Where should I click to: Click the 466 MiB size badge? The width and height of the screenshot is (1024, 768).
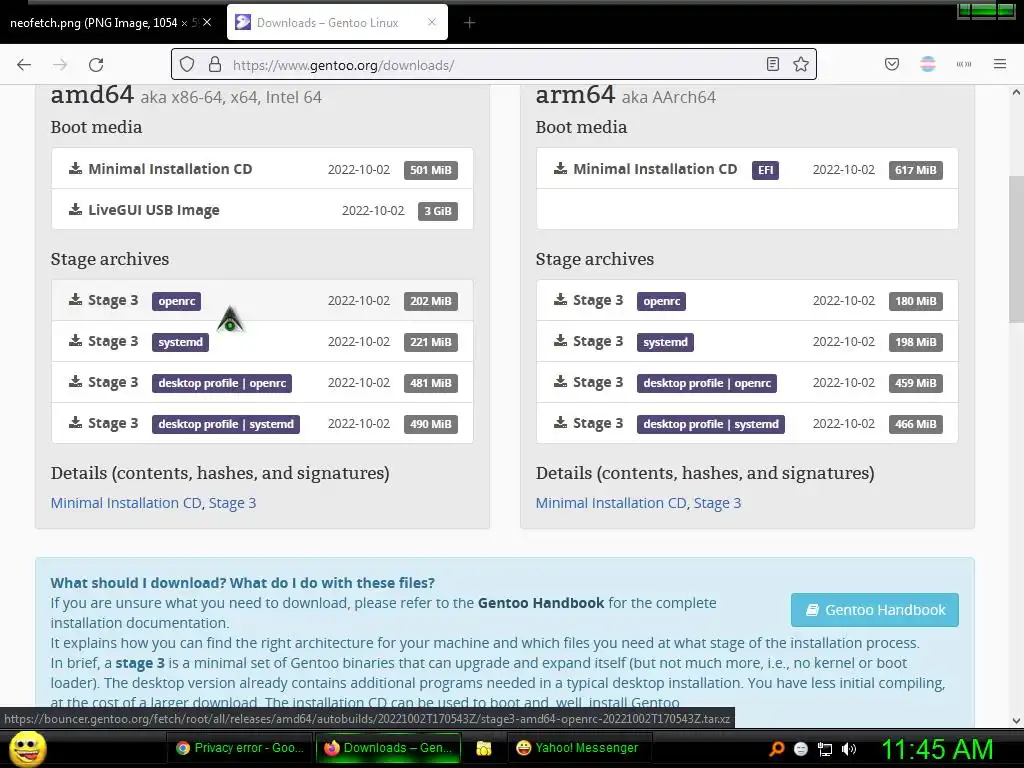pyautogui.click(x=916, y=424)
